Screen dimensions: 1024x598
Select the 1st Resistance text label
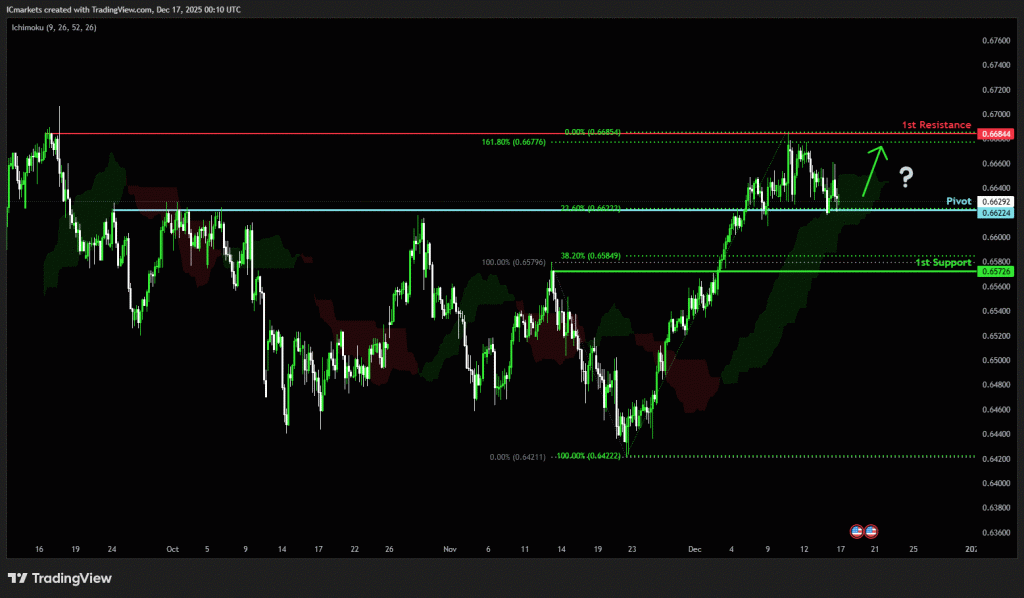[x=936, y=125]
